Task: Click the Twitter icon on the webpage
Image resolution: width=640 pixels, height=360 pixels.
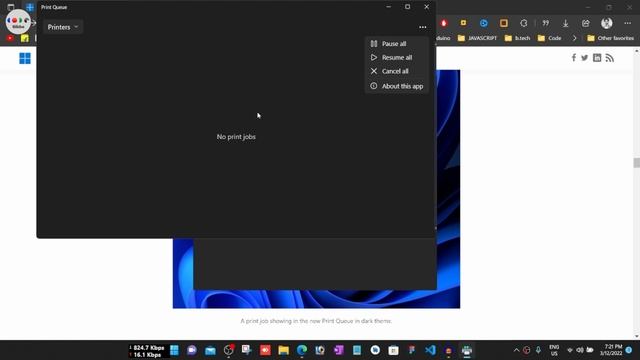Action: pos(584,58)
